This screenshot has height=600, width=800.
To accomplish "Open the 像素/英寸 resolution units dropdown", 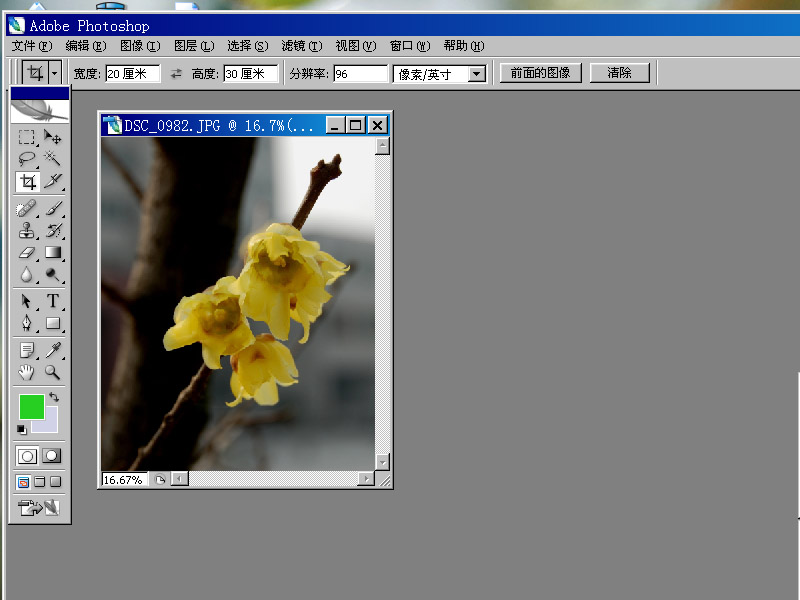I will click(x=477, y=74).
